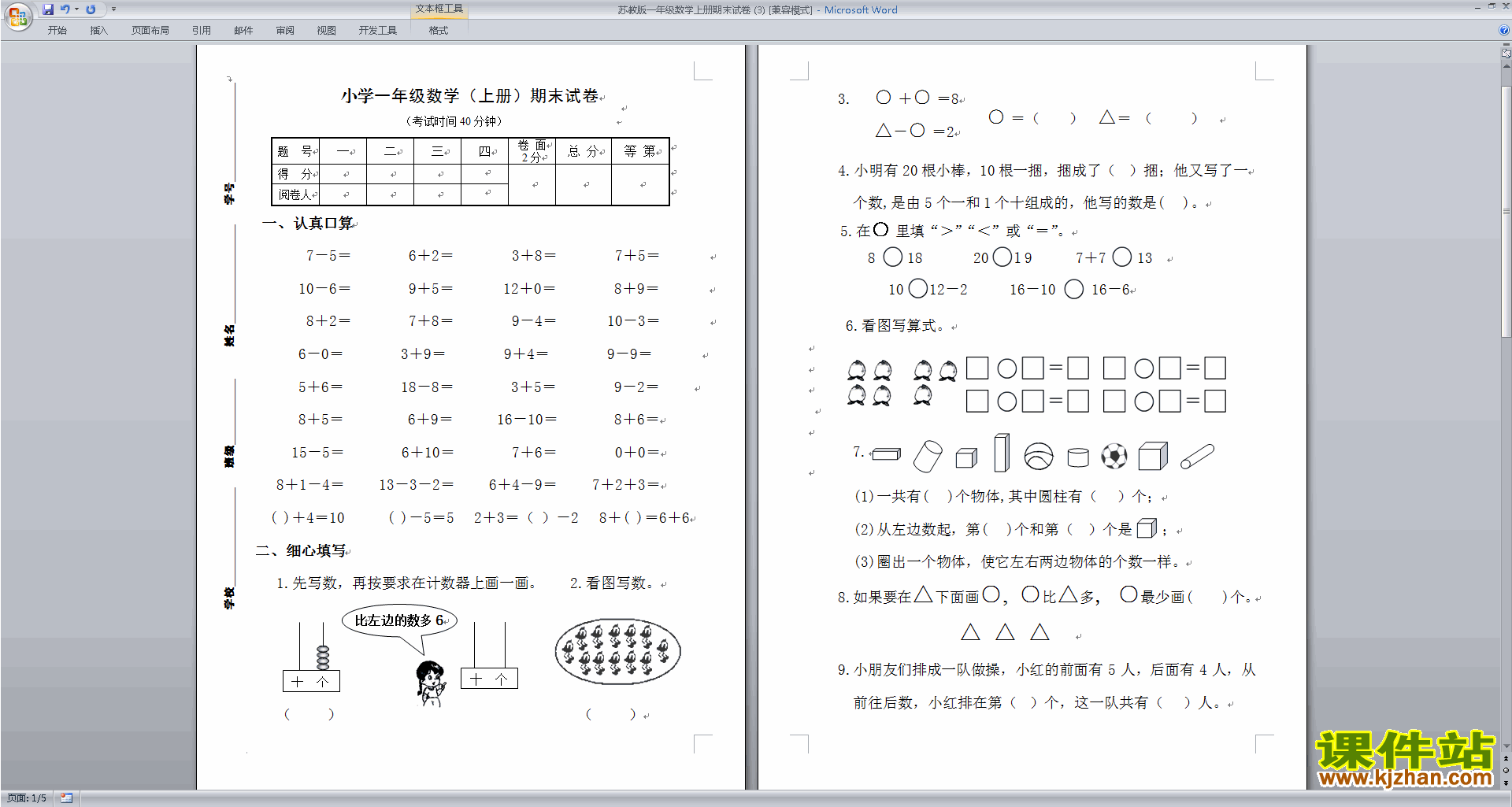Toggle the ruler button above scrollbar

tap(1506, 54)
